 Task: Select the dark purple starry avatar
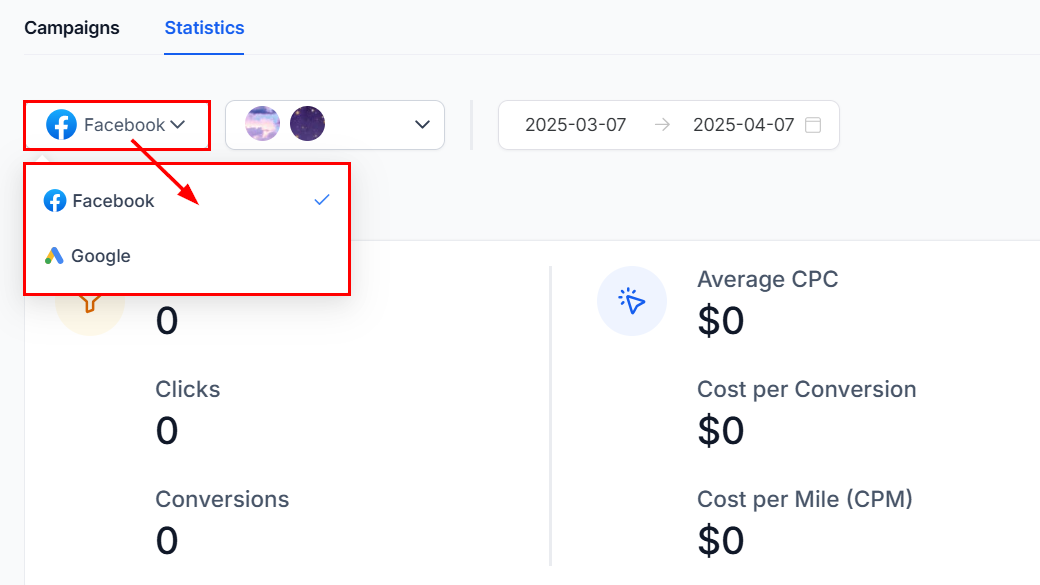pyautogui.click(x=307, y=124)
